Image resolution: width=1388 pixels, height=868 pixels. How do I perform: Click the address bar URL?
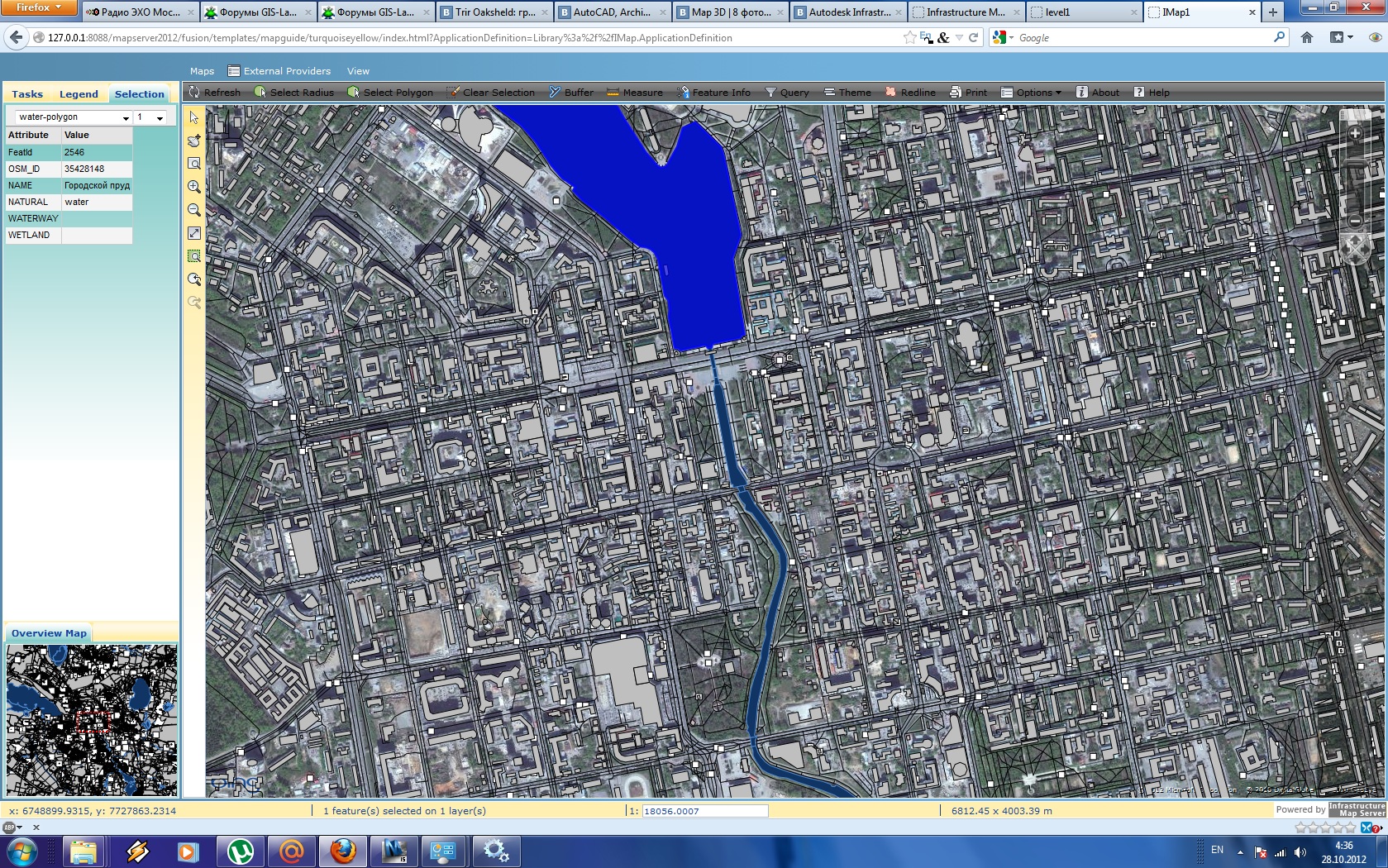coord(390,38)
